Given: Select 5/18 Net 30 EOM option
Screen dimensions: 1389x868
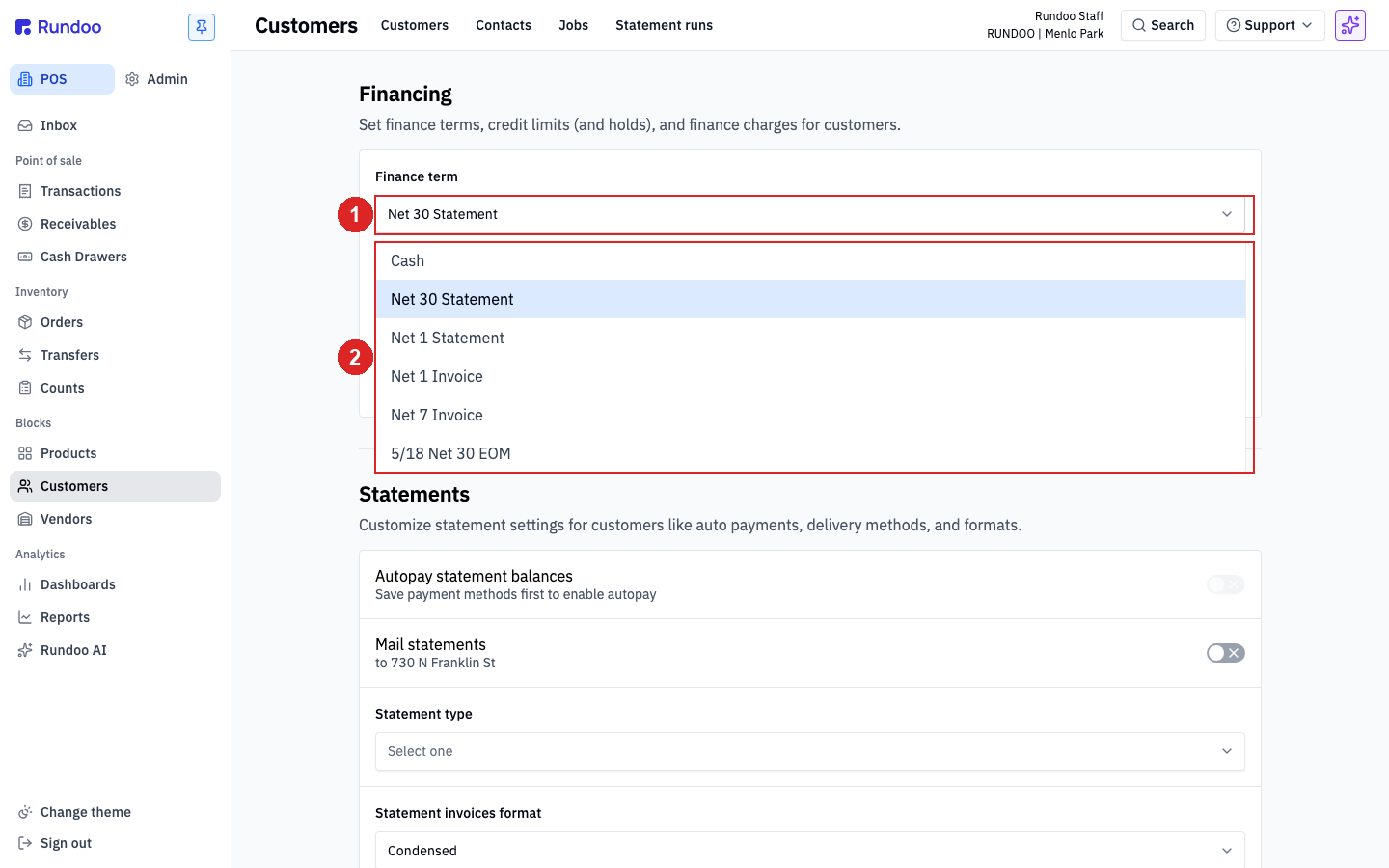Looking at the screenshot, I should click(x=810, y=453).
